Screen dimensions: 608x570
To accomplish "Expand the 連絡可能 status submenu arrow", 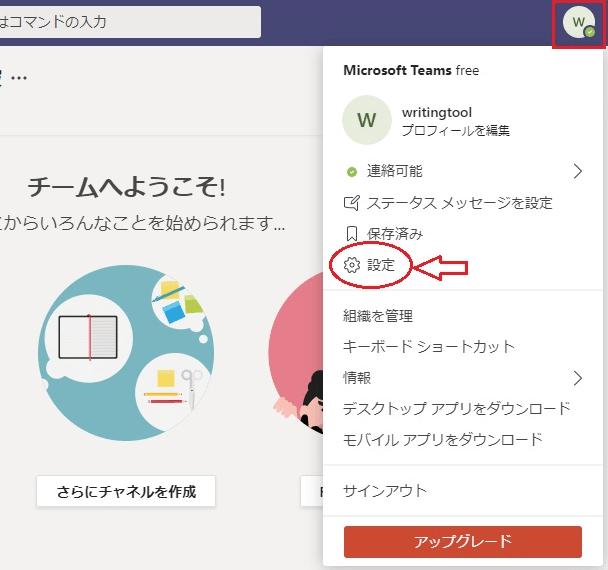I will (577, 172).
